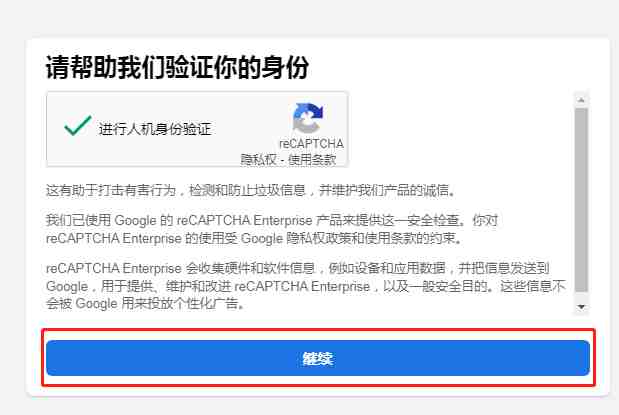
Task: Click the paragraph about 会收集硬件和软件信息
Action: [306, 286]
